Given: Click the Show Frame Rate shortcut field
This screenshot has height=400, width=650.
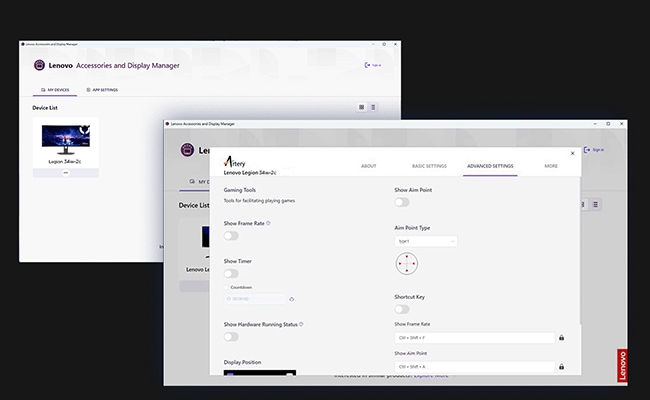Looking at the screenshot, I should (x=475, y=338).
